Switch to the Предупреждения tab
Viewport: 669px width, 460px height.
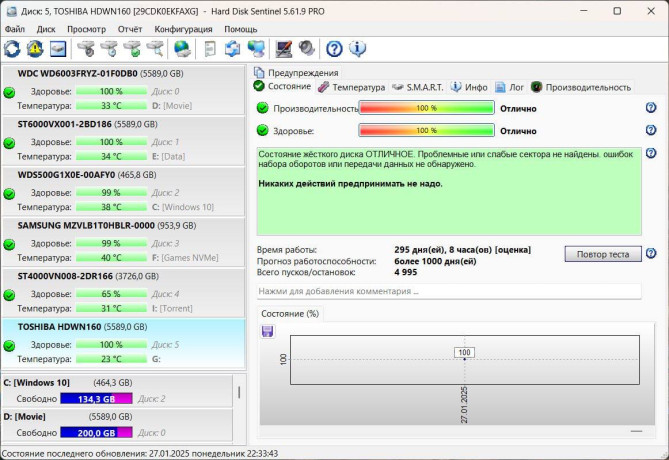click(296, 73)
